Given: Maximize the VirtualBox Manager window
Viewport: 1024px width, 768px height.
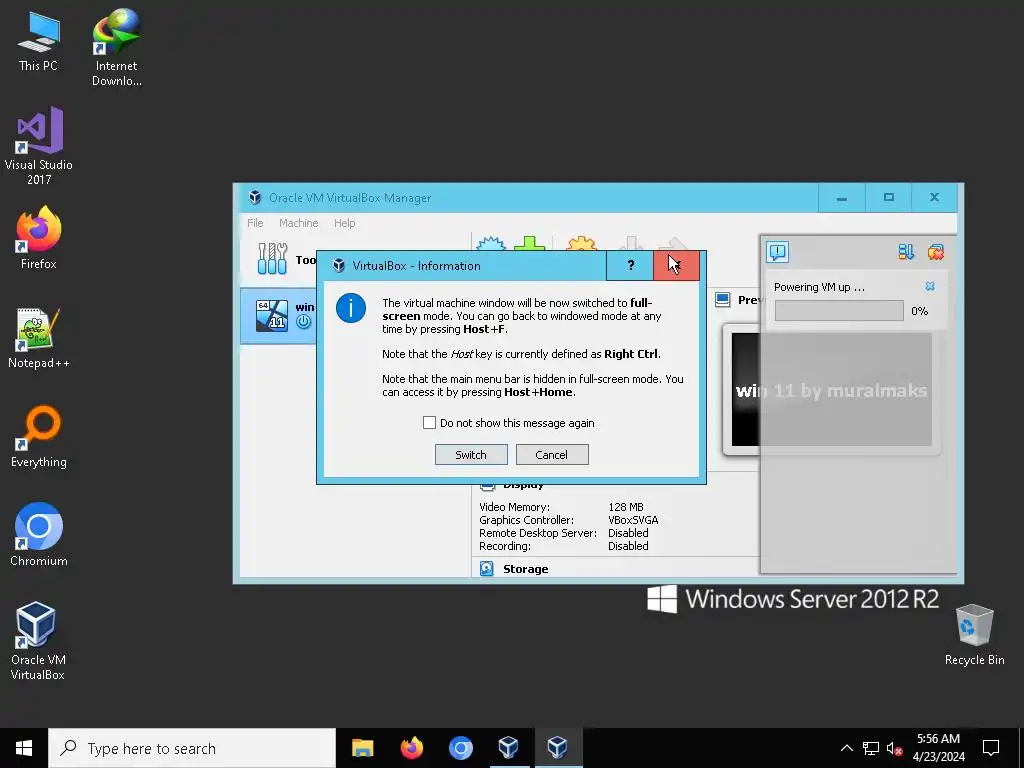Looking at the screenshot, I should 888,197.
